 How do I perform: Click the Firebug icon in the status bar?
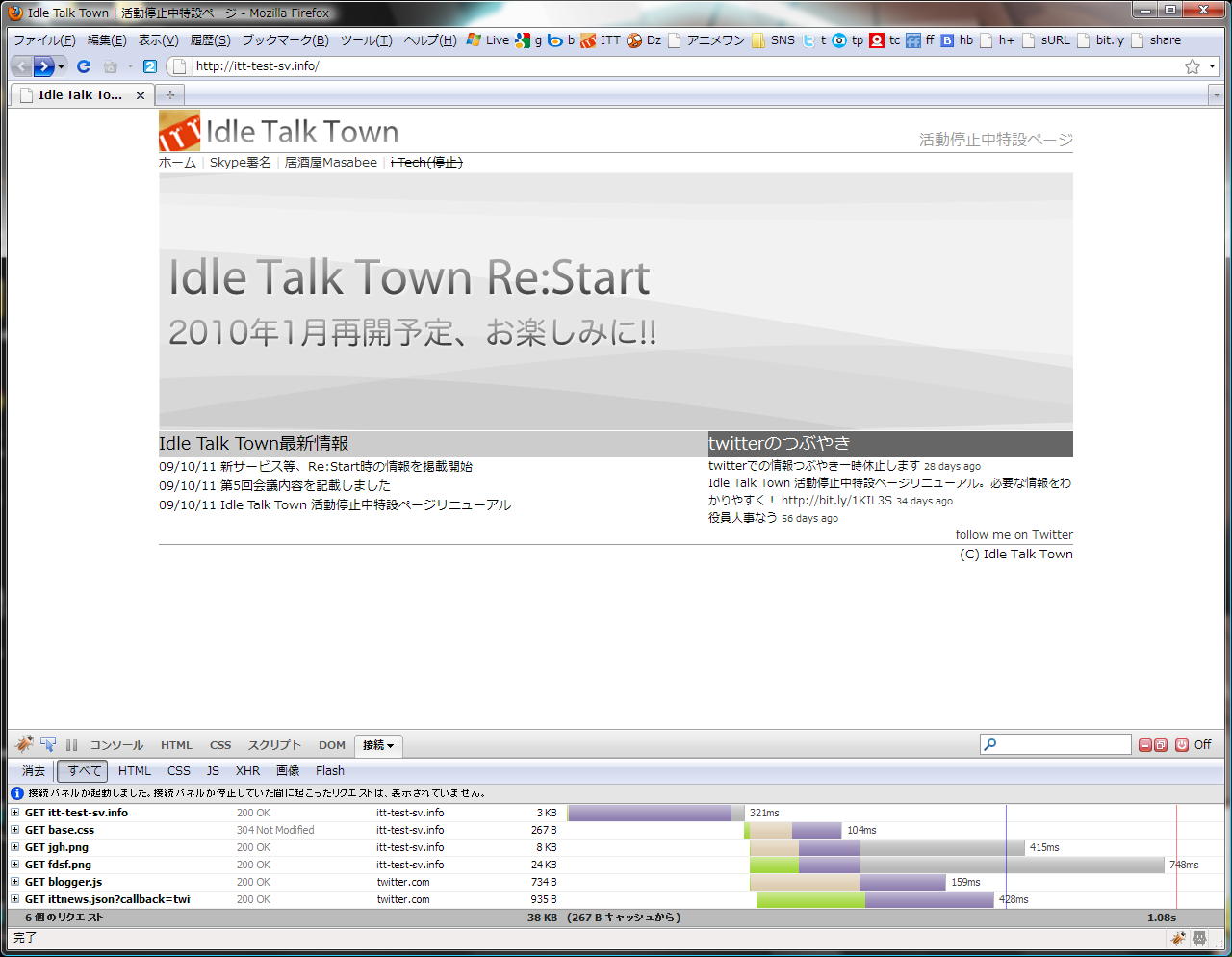(1178, 938)
